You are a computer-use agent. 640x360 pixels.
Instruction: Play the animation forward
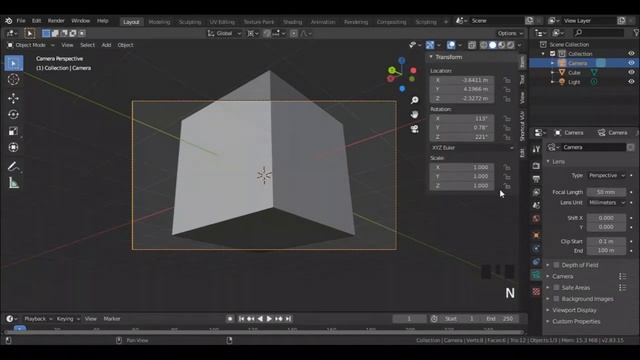[x=269, y=319]
